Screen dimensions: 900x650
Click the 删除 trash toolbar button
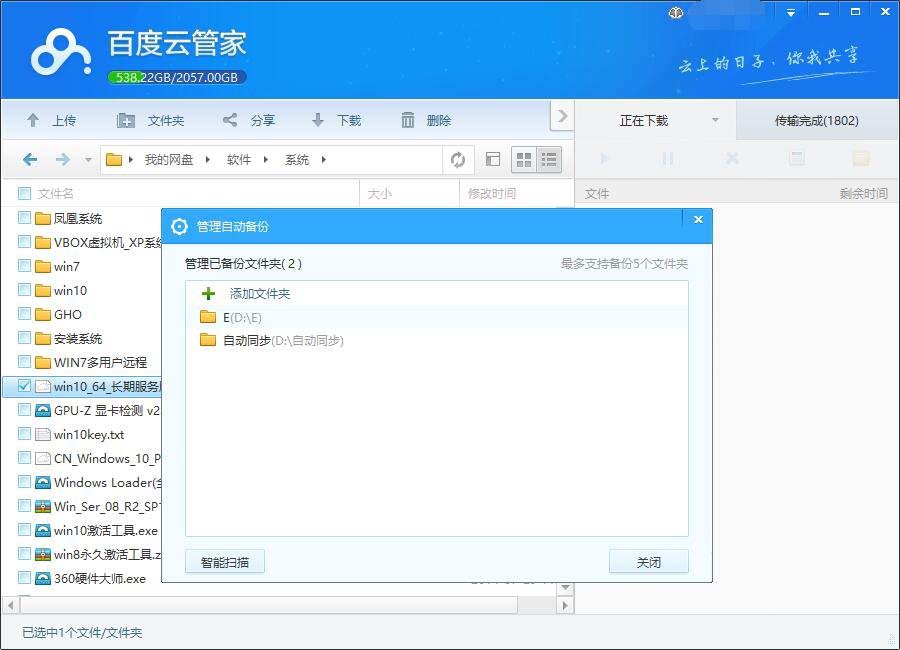click(x=426, y=121)
